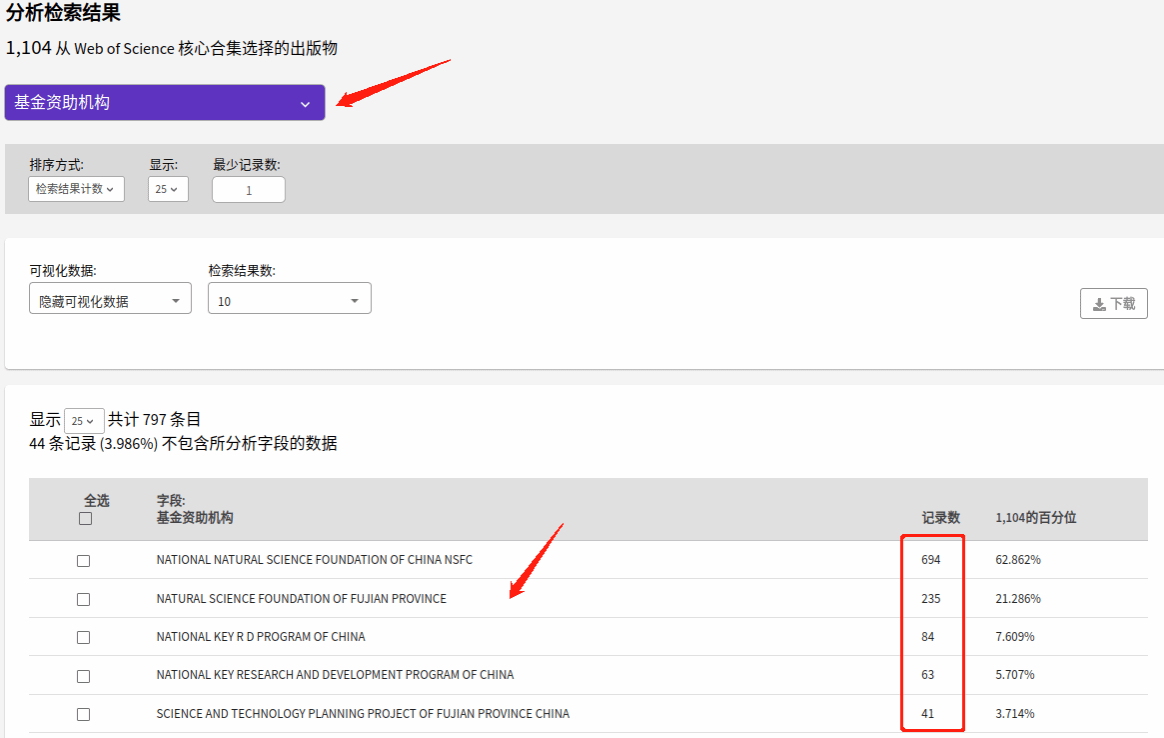Click the 1,104 publications summary line
Viewport: 1164px width, 738px height.
(x=171, y=48)
